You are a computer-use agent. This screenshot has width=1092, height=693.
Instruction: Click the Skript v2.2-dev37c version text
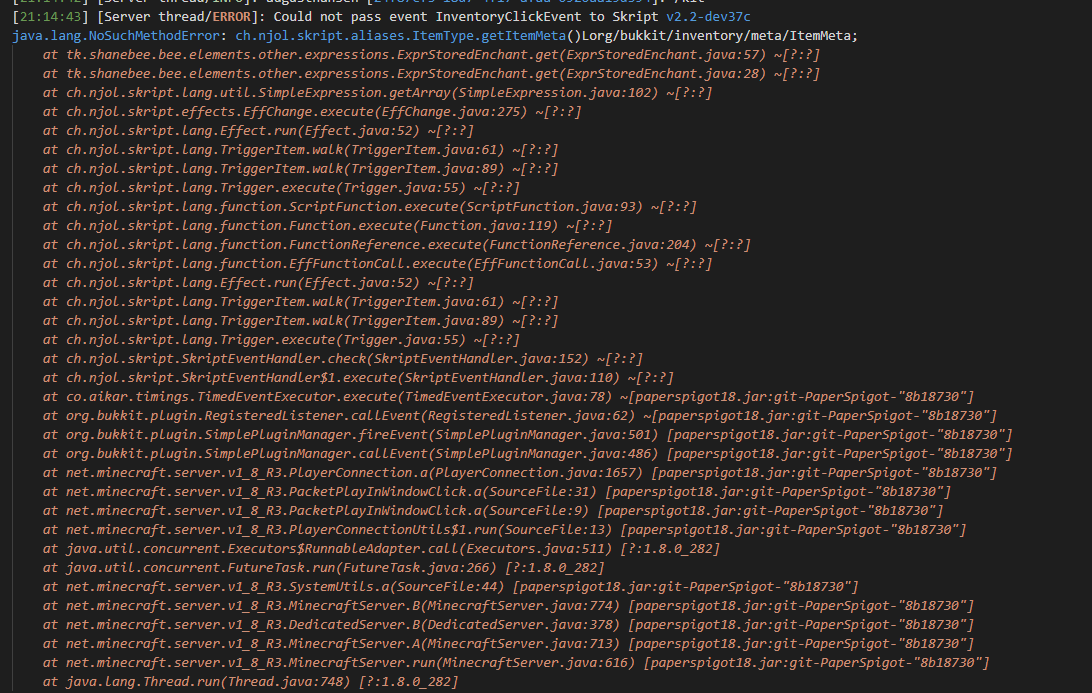(x=708, y=17)
